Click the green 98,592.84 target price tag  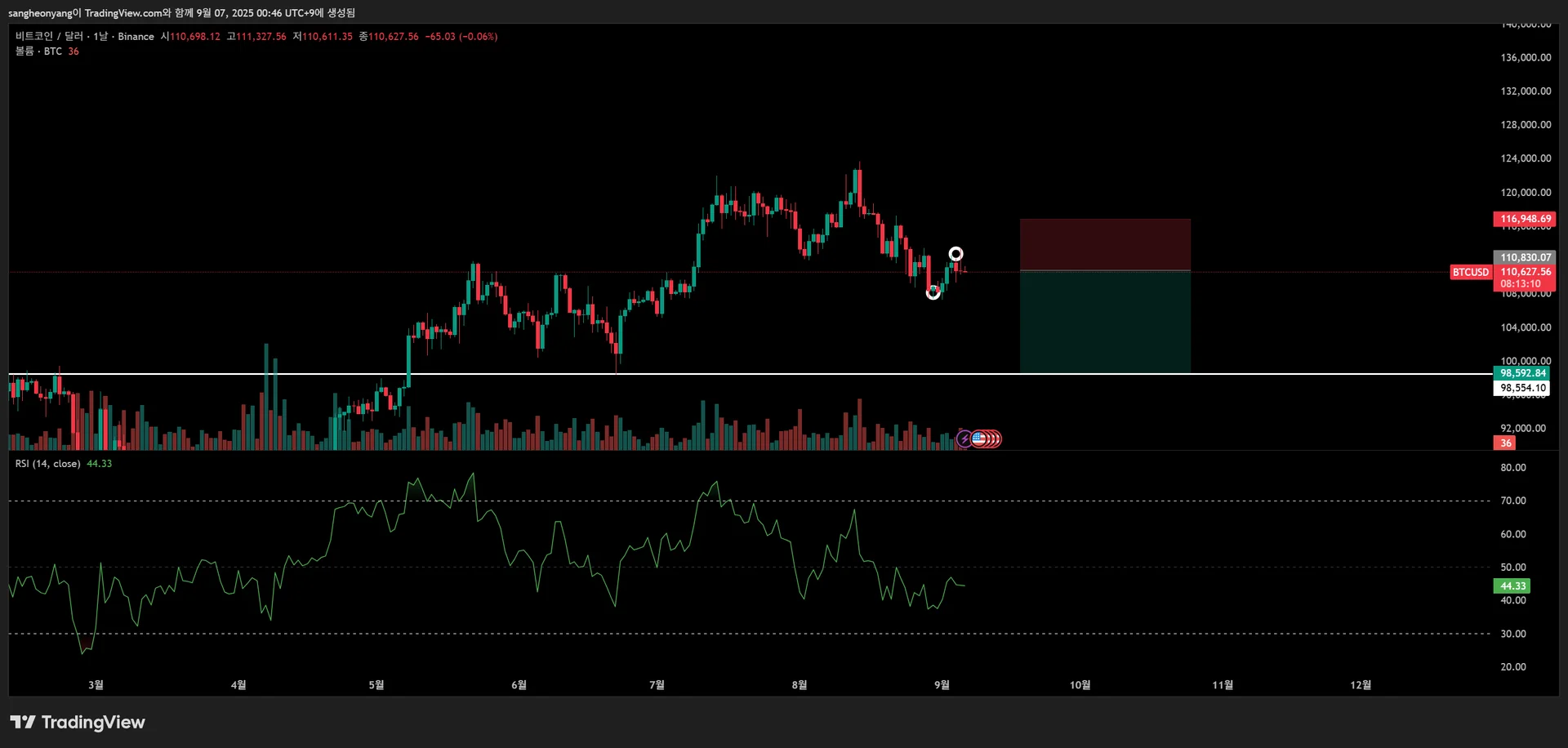click(1523, 373)
